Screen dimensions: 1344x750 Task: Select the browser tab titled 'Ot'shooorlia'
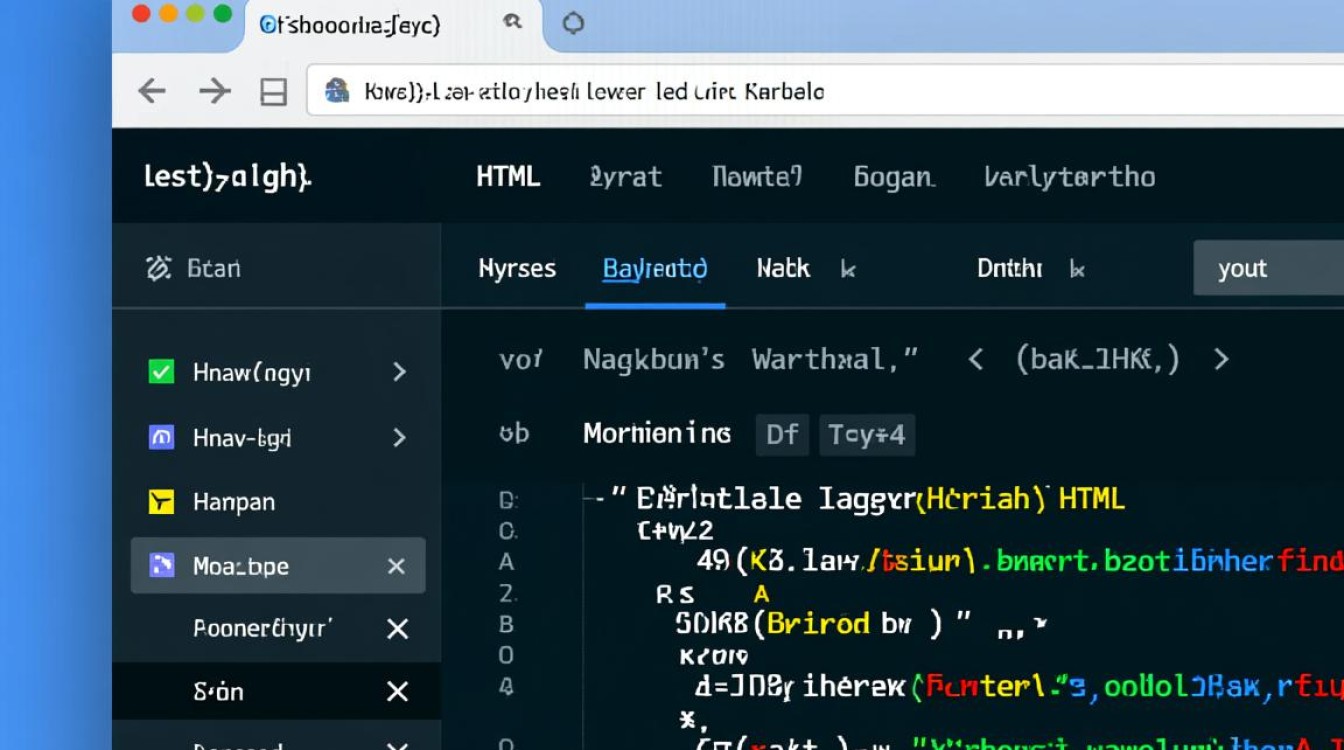(x=350, y=24)
